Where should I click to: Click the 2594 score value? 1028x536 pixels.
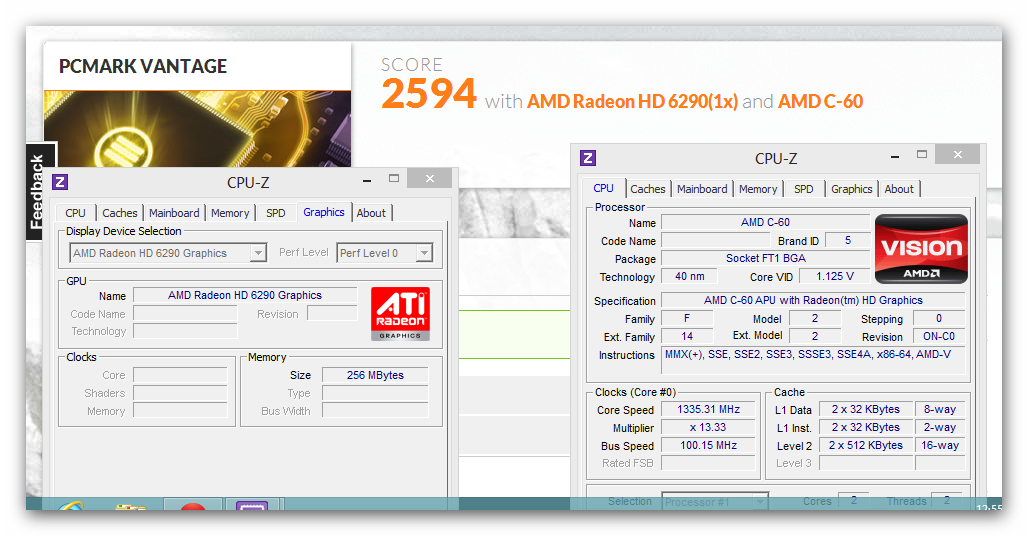coord(429,94)
